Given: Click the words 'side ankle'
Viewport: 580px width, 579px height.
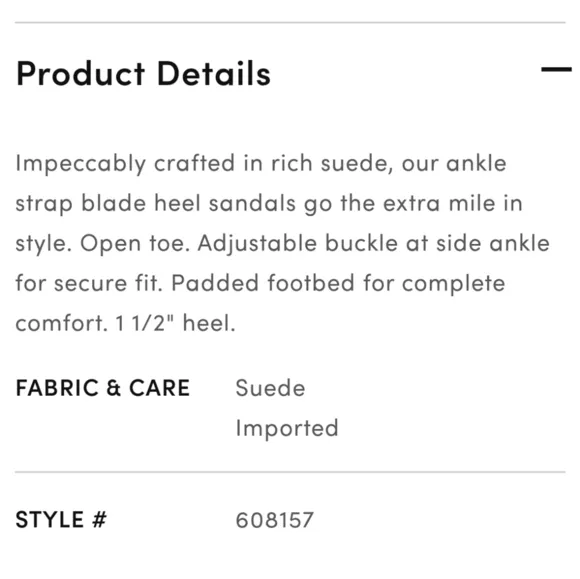Looking at the screenshot, I should (493, 243).
